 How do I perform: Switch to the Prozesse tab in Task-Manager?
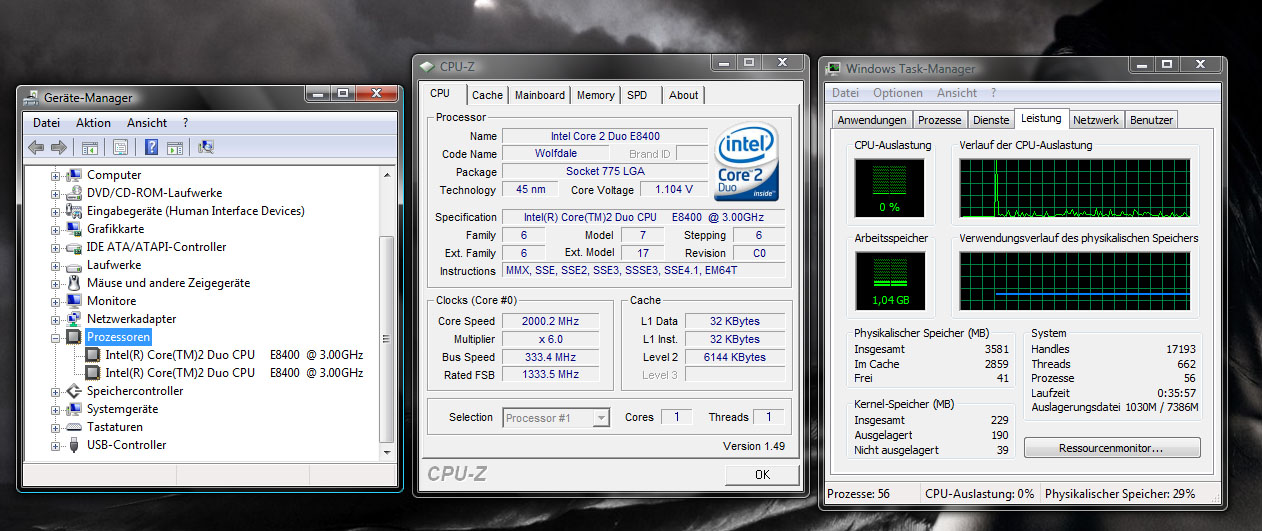[939, 120]
